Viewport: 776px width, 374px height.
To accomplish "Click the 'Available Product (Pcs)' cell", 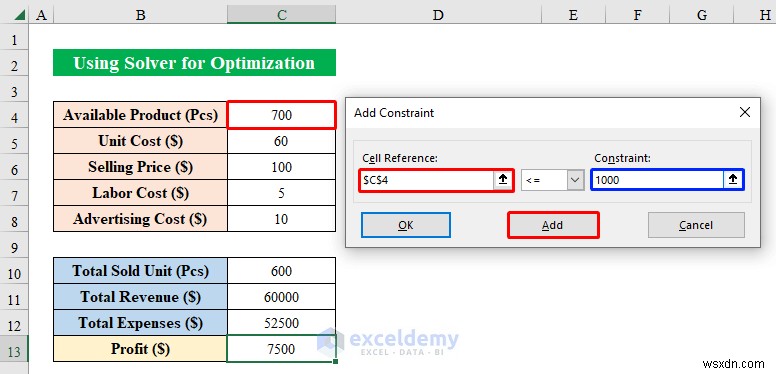I will [141, 115].
